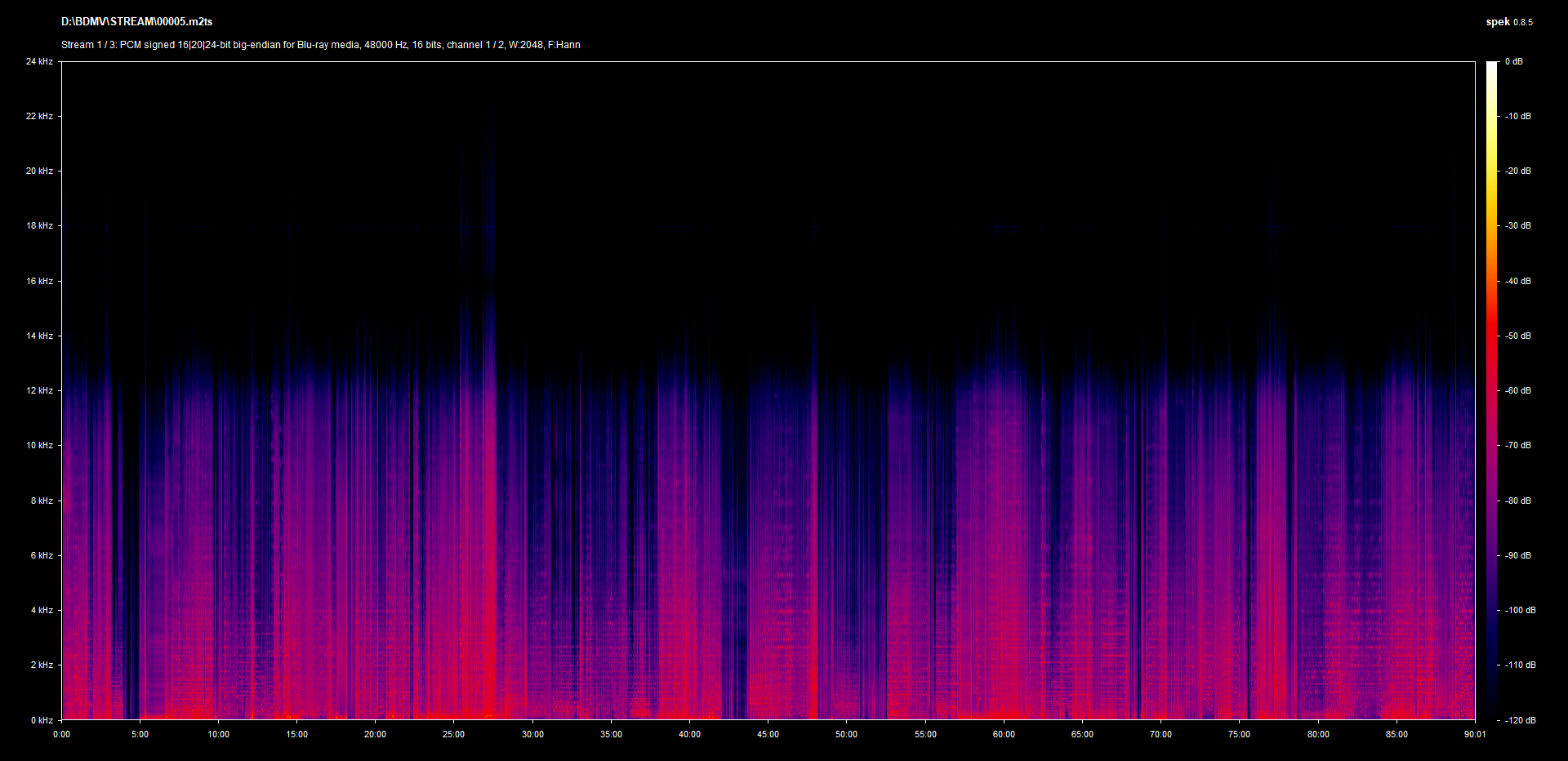Image resolution: width=1568 pixels, height=761 pixels.
Task: Click the stream info line with PCM details
Action: pyautogui.click(x=320, y=45)
